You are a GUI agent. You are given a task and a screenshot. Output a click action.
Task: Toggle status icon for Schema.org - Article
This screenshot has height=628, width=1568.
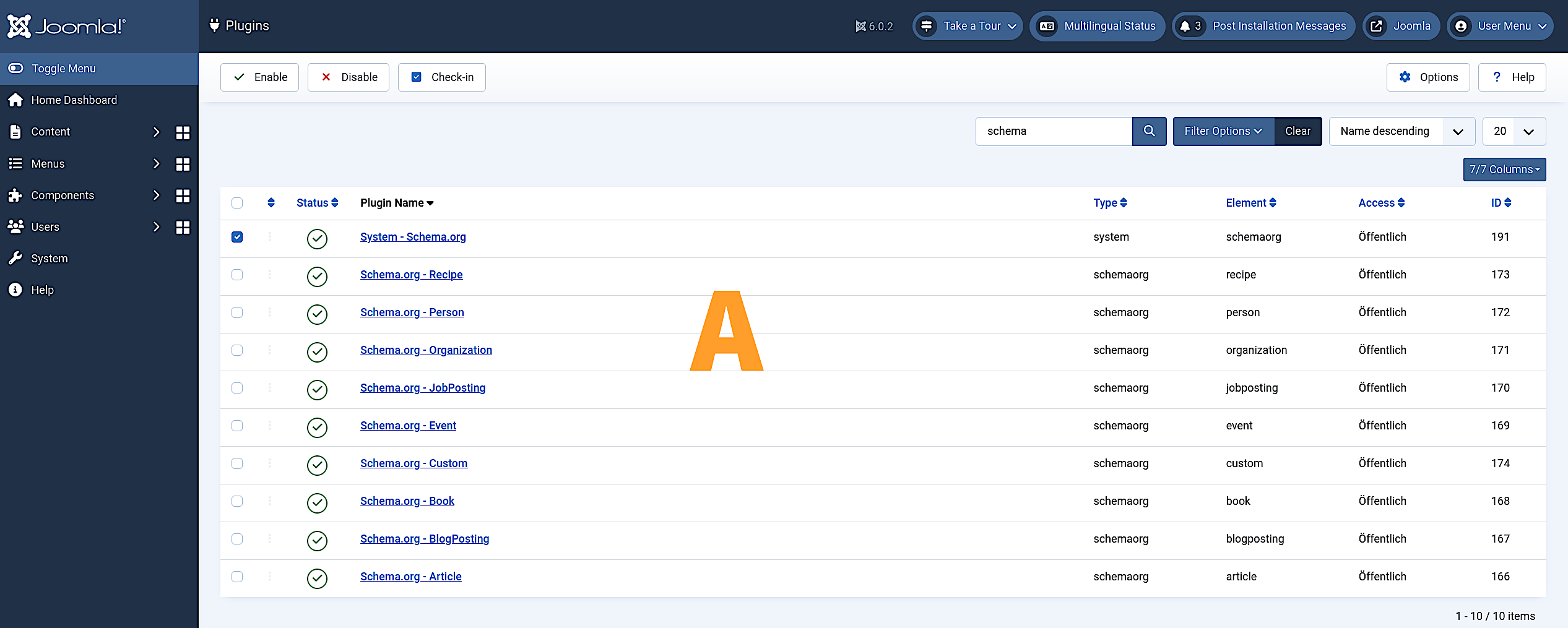pos(317,578)
